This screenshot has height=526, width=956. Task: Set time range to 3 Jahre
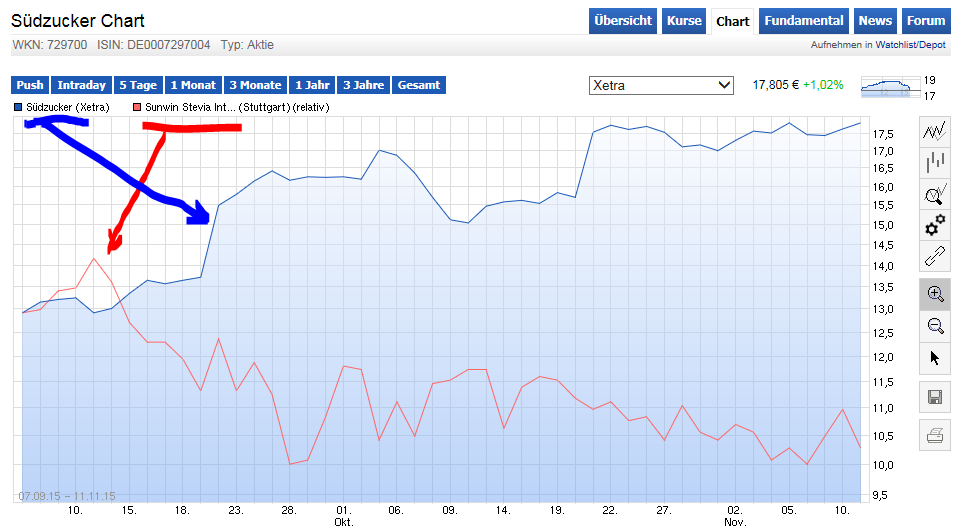click(363, 85)
